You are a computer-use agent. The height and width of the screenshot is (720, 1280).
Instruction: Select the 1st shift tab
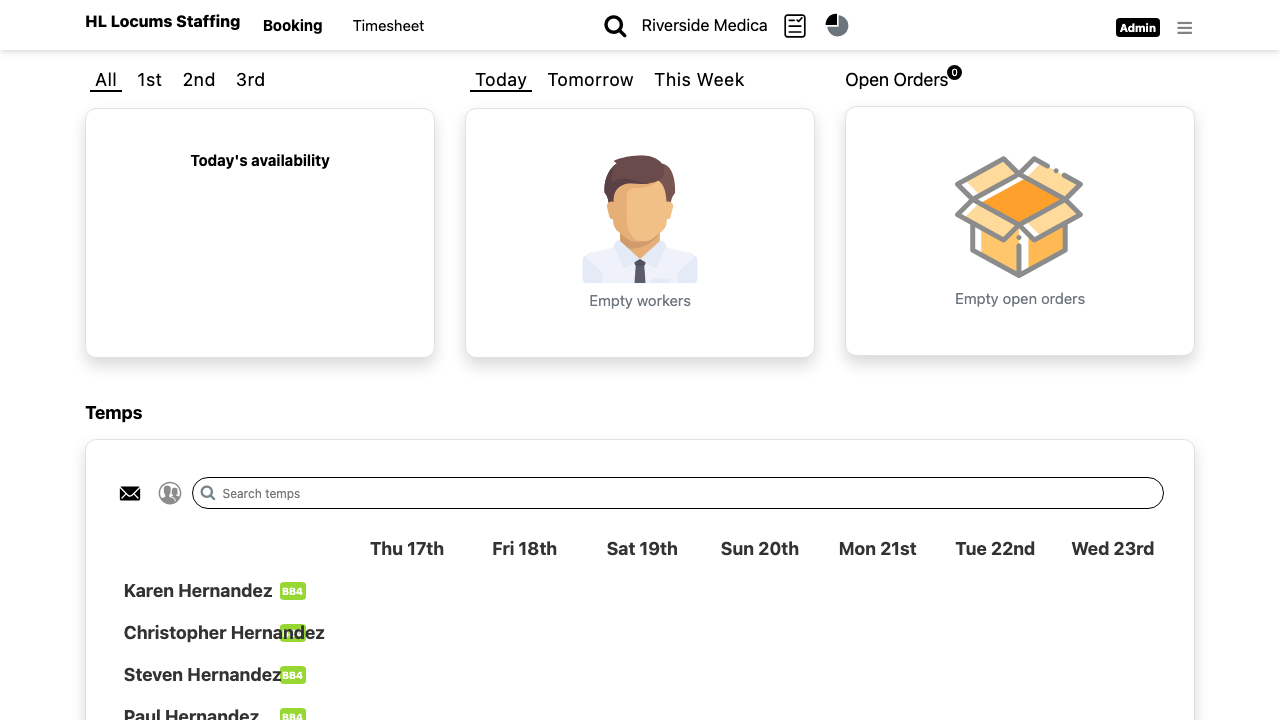[x=150, y=80]
